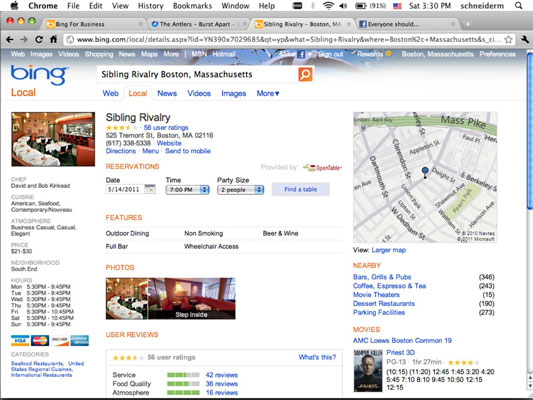Click Send to mobile link
This screenshot has width=533, height=400.
[x=188, y=151]
